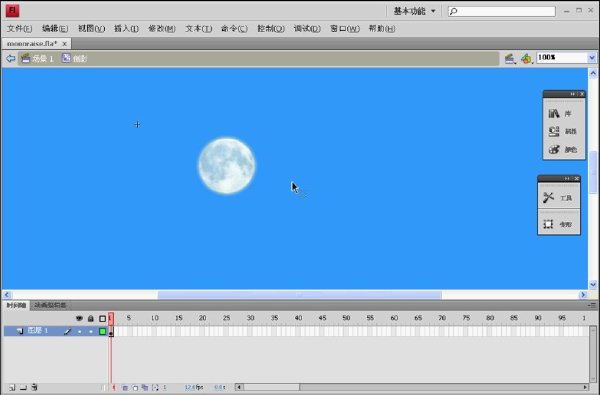This screenshot has height=395, width=600.
Task: Open the Tools (工具) panel icon
Action: tap(548, 198)
